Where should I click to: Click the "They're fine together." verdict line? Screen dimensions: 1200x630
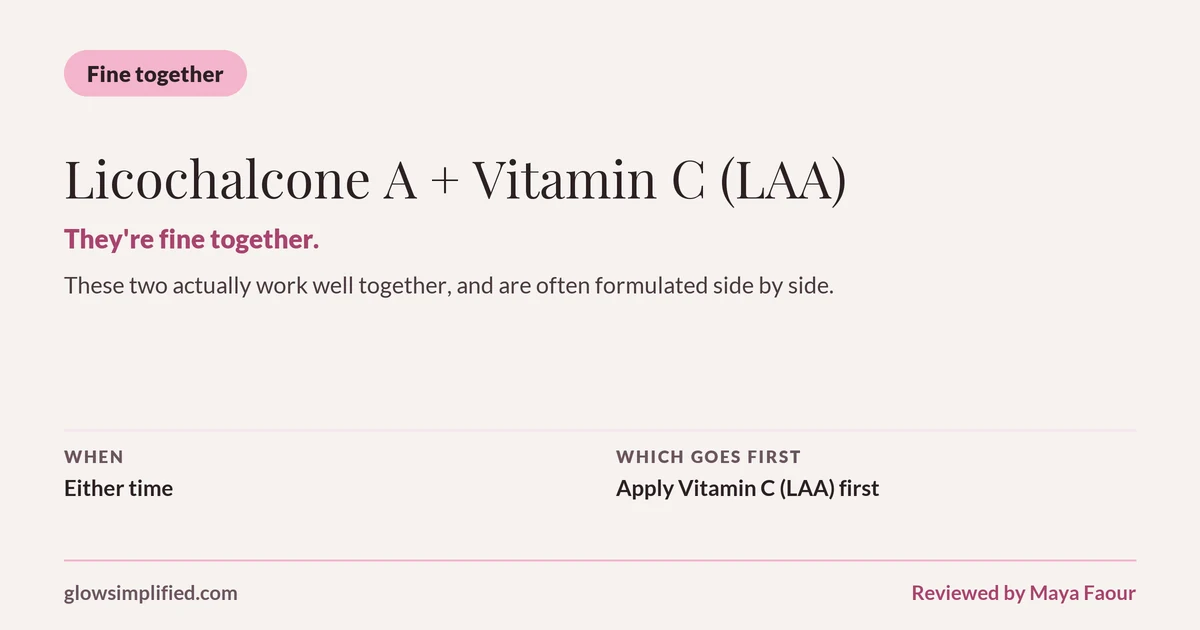coord(191,240)
